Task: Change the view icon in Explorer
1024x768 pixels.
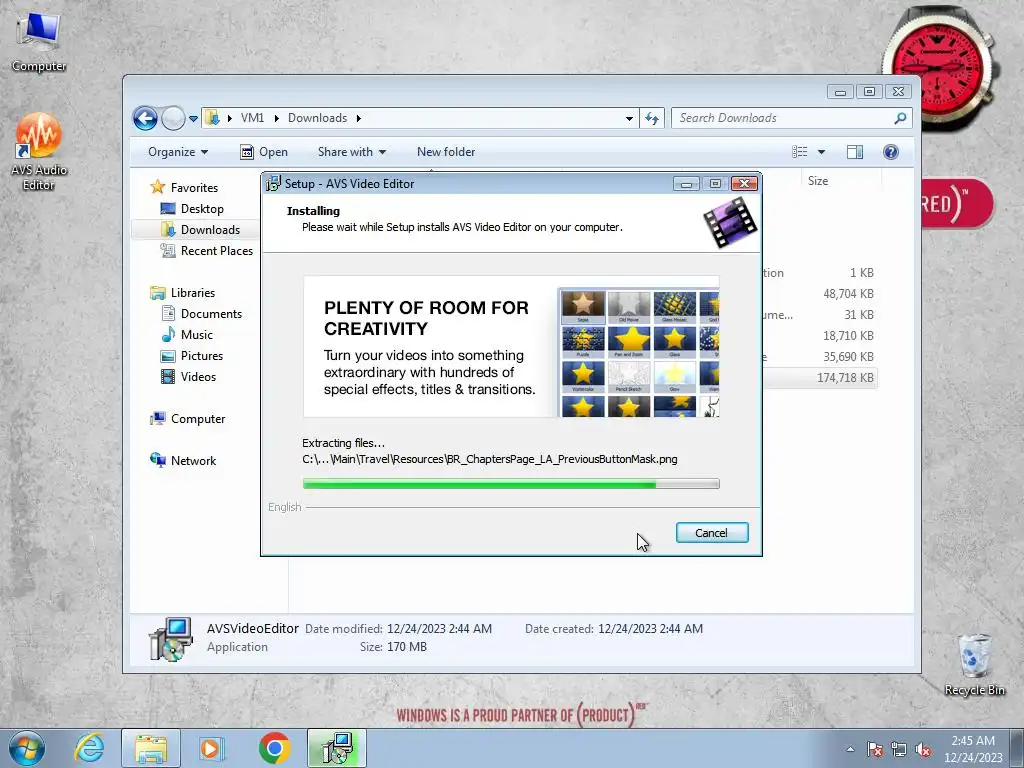Action: 799,152
